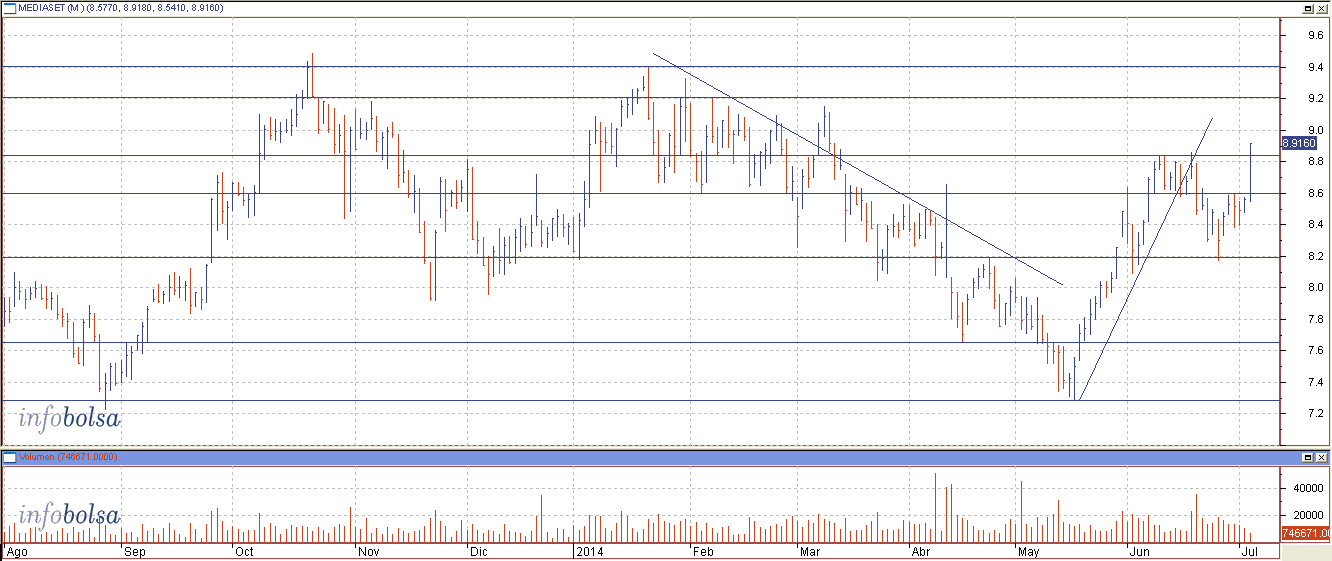Close the Volumen panel

(1321, 457)
